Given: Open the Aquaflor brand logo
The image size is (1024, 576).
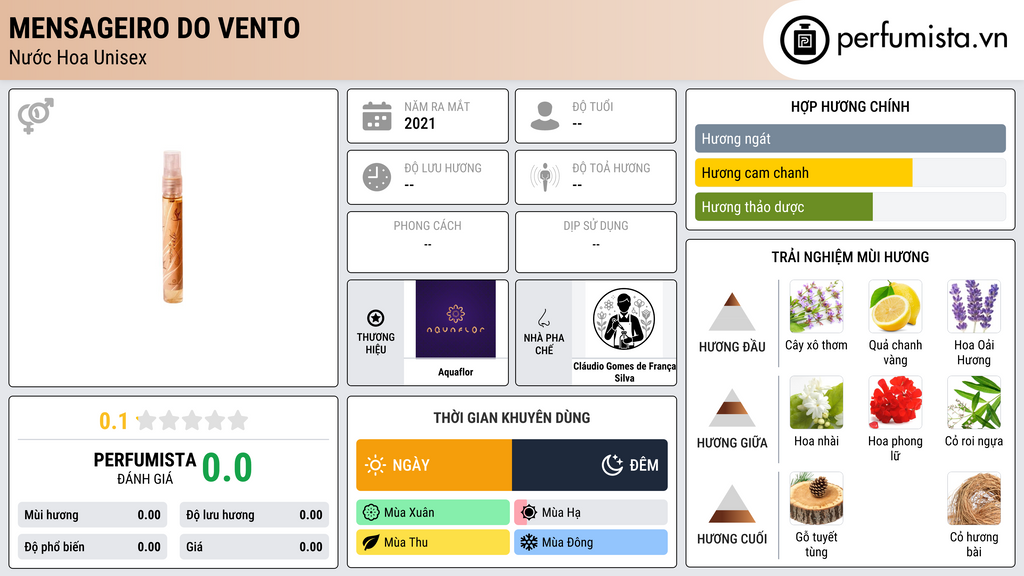Looking at the screenshot, I should coord(456,319).
